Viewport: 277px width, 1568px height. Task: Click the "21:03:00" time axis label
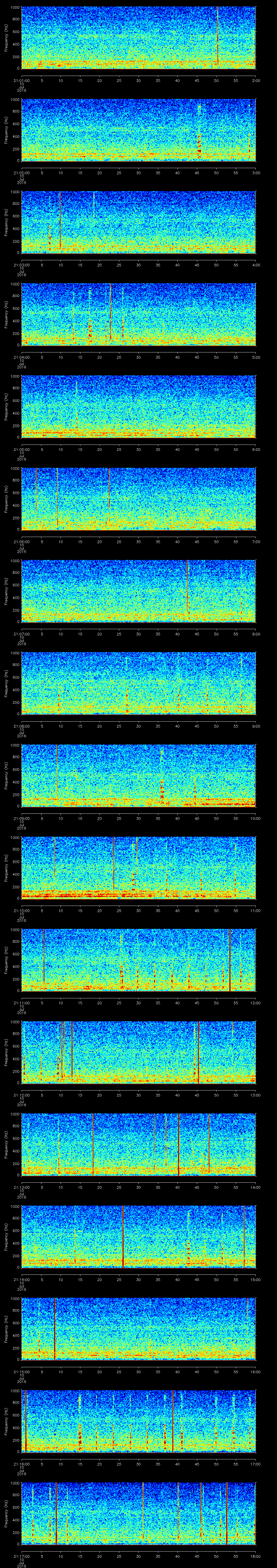click(x=21, y=264)
